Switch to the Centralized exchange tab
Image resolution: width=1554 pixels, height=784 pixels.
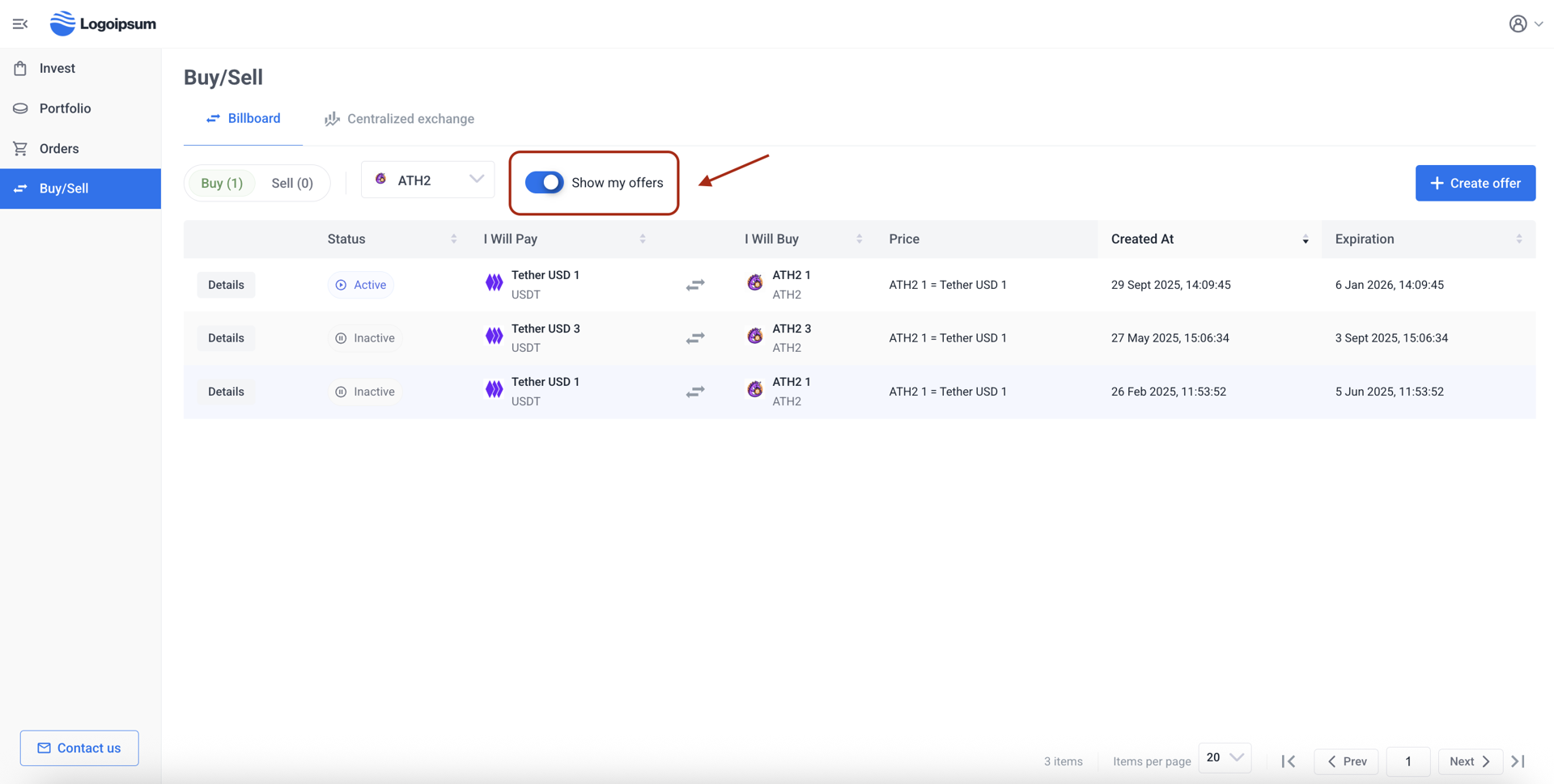(400, 119)
